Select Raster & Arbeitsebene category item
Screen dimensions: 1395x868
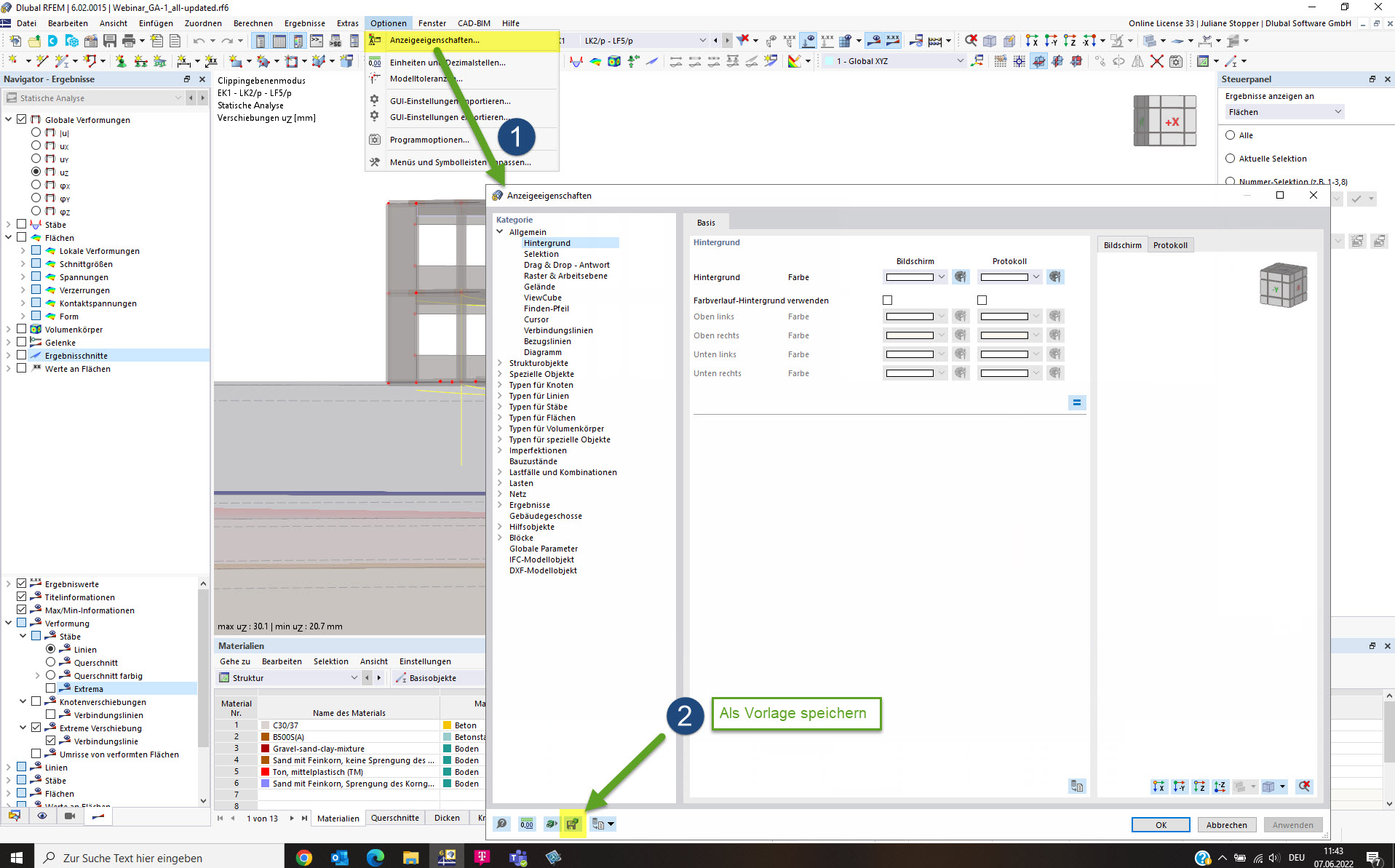565,276
